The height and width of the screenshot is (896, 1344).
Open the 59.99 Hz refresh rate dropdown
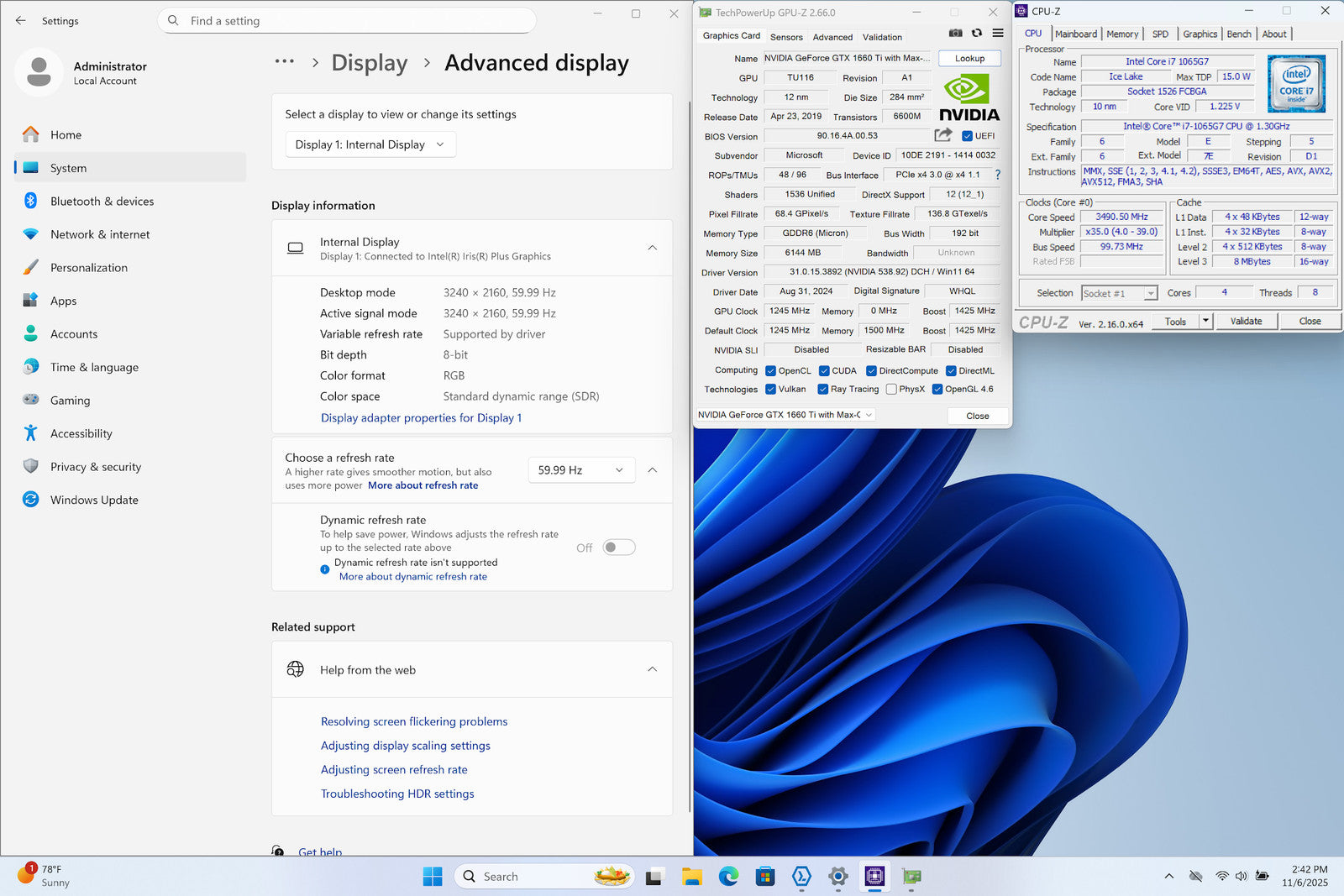pos(581,470)
